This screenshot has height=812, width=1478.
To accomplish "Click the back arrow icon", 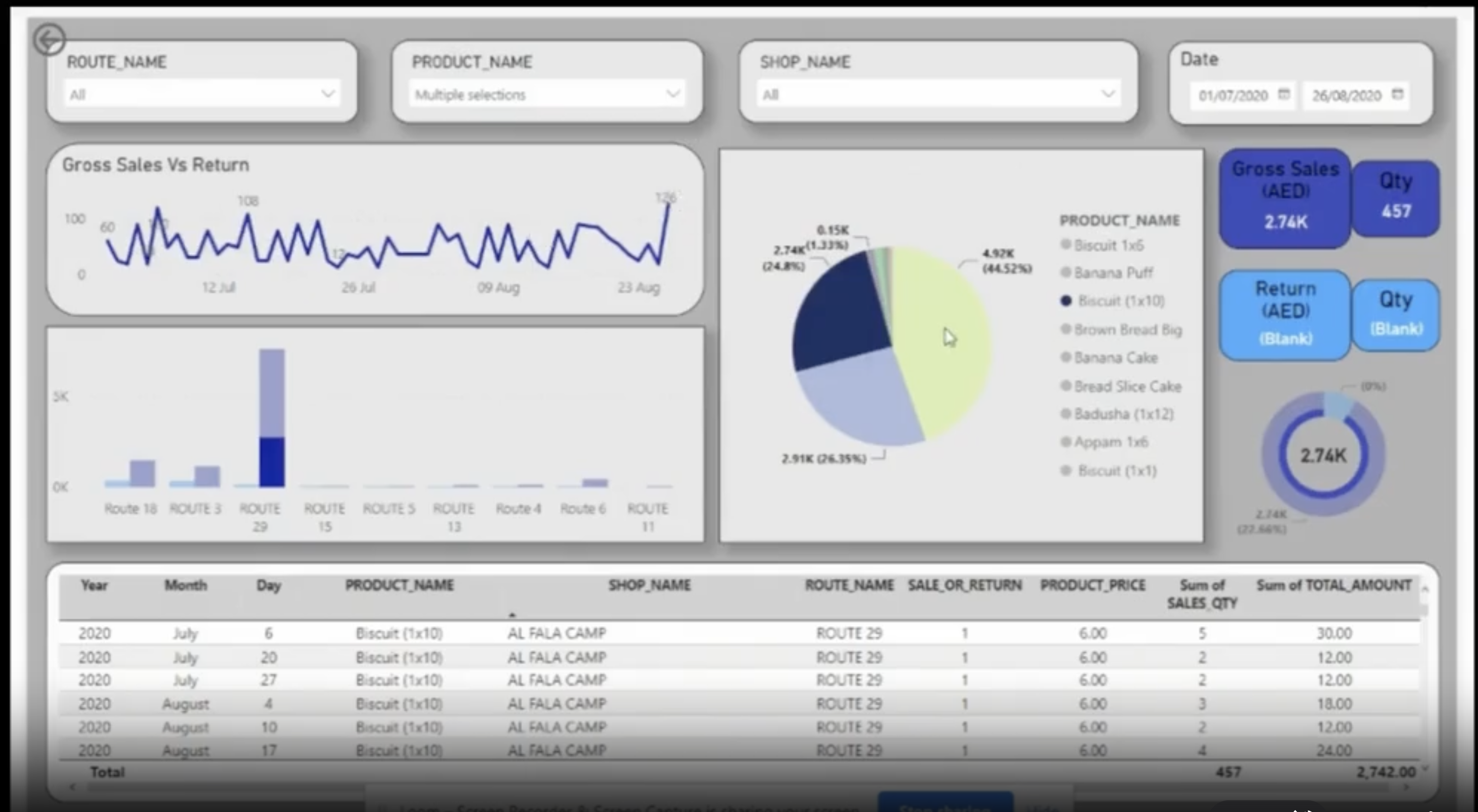I will pos(49,40).
